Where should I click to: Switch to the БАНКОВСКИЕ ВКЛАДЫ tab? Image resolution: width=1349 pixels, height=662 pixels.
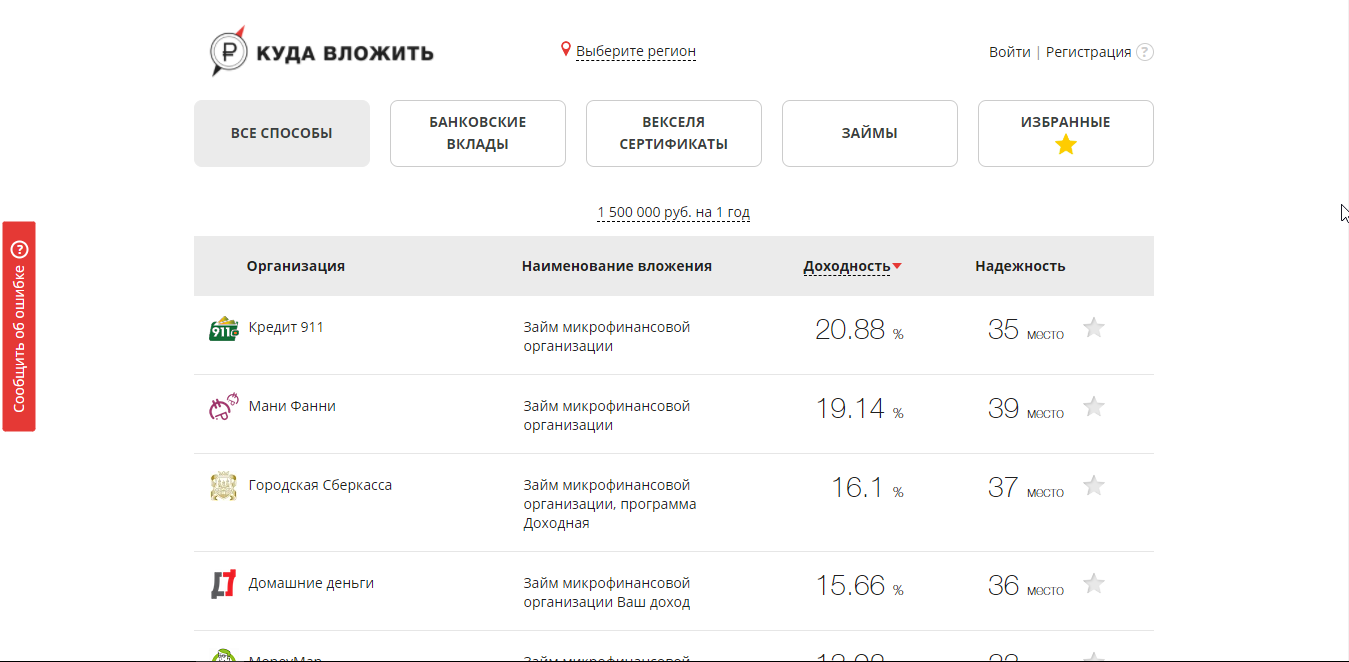[x=477, y=133]
